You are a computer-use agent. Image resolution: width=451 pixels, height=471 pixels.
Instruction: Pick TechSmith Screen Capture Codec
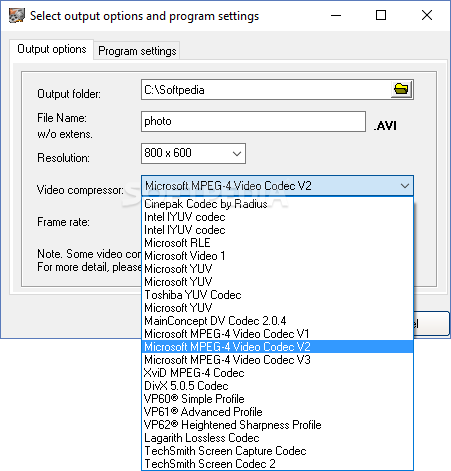tap(277, 451)
